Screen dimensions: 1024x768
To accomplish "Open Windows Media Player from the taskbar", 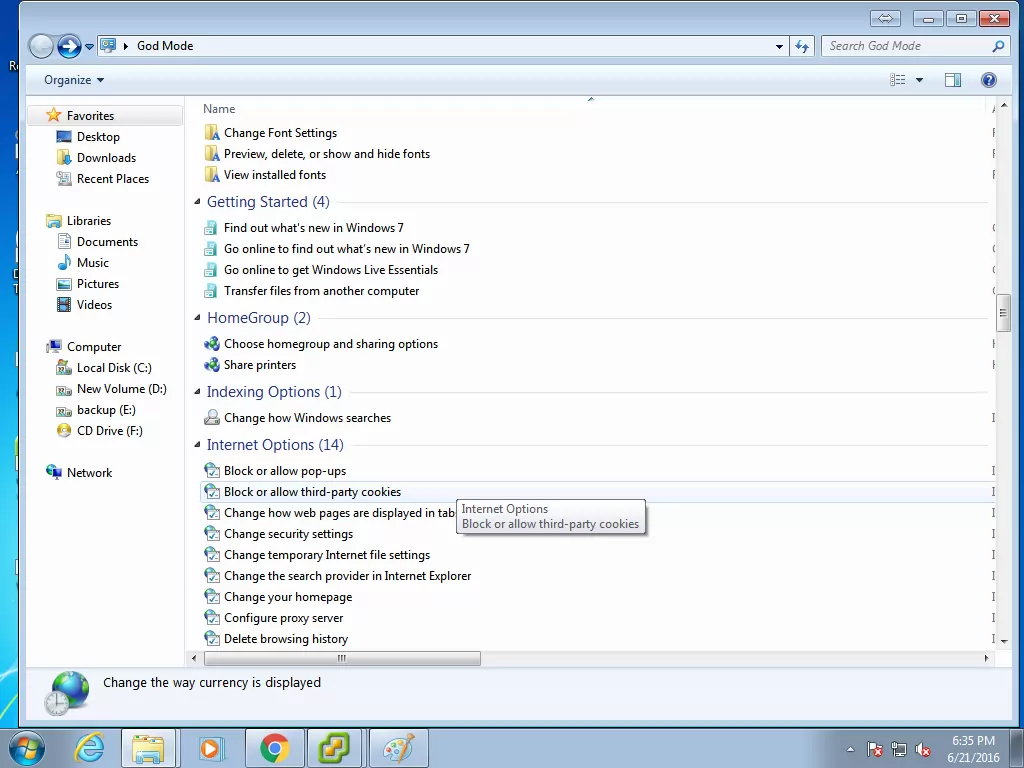I will pos(211,748).
